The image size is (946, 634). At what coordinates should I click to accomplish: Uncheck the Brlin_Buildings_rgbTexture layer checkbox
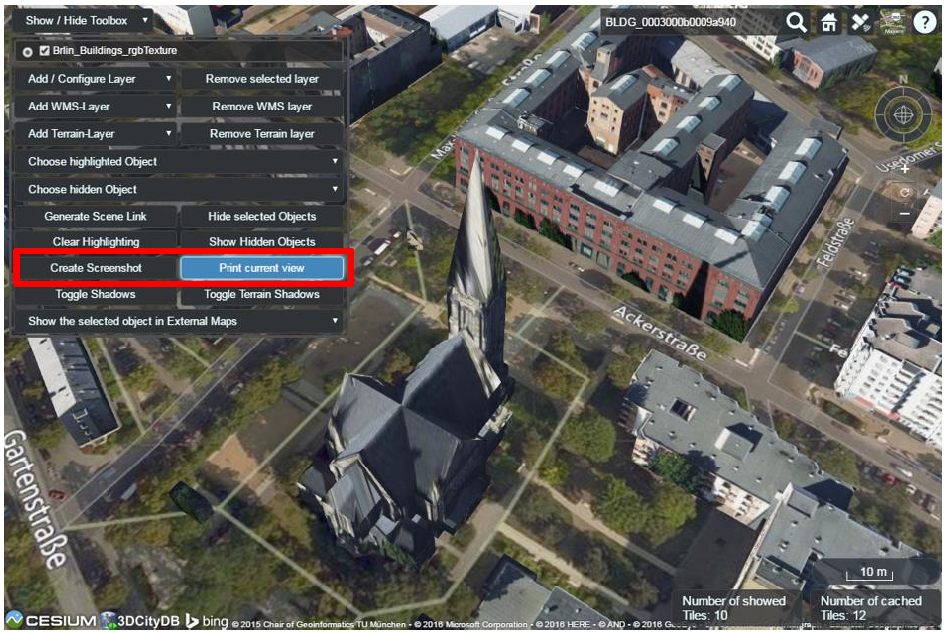[44, 51]
